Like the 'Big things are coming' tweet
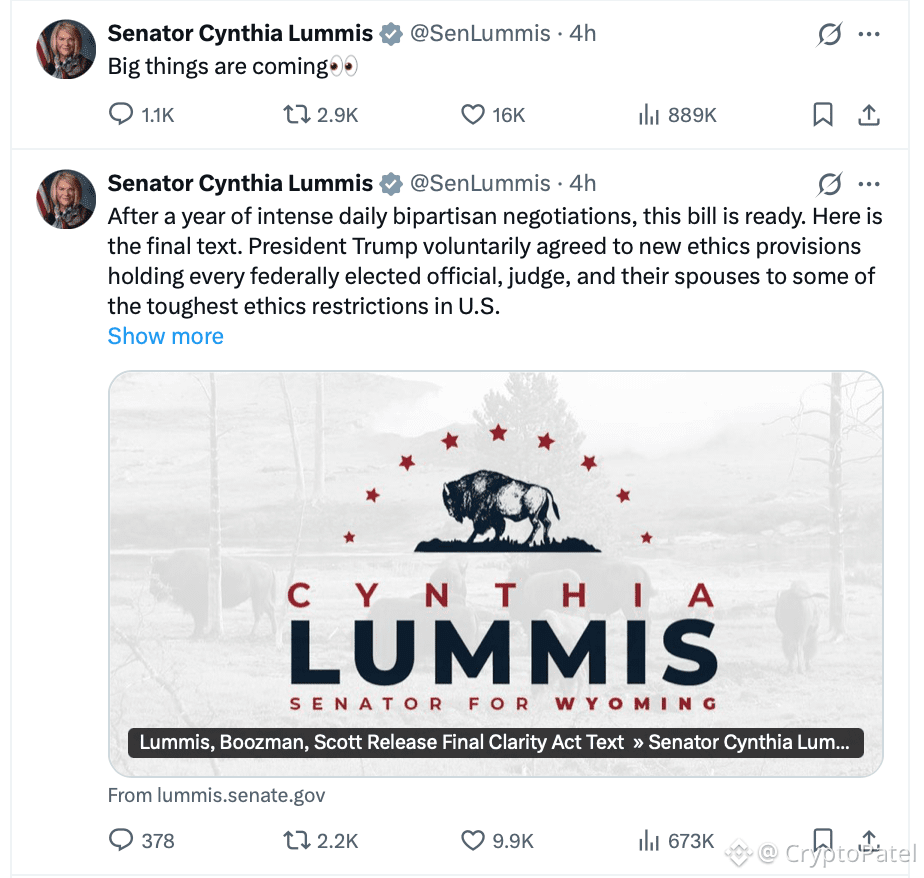924x878 pixels. [493, 114]
